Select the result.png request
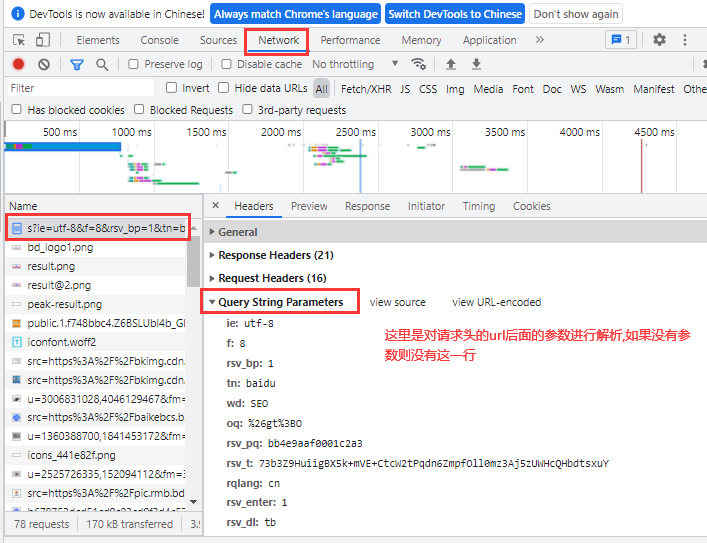The image size is (707, 543). point(96,266)
